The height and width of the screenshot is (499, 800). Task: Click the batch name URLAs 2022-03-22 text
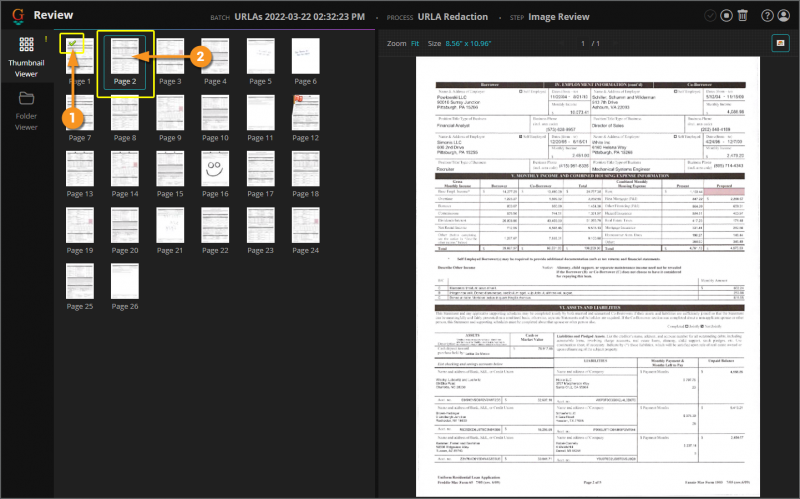(299, 17)
